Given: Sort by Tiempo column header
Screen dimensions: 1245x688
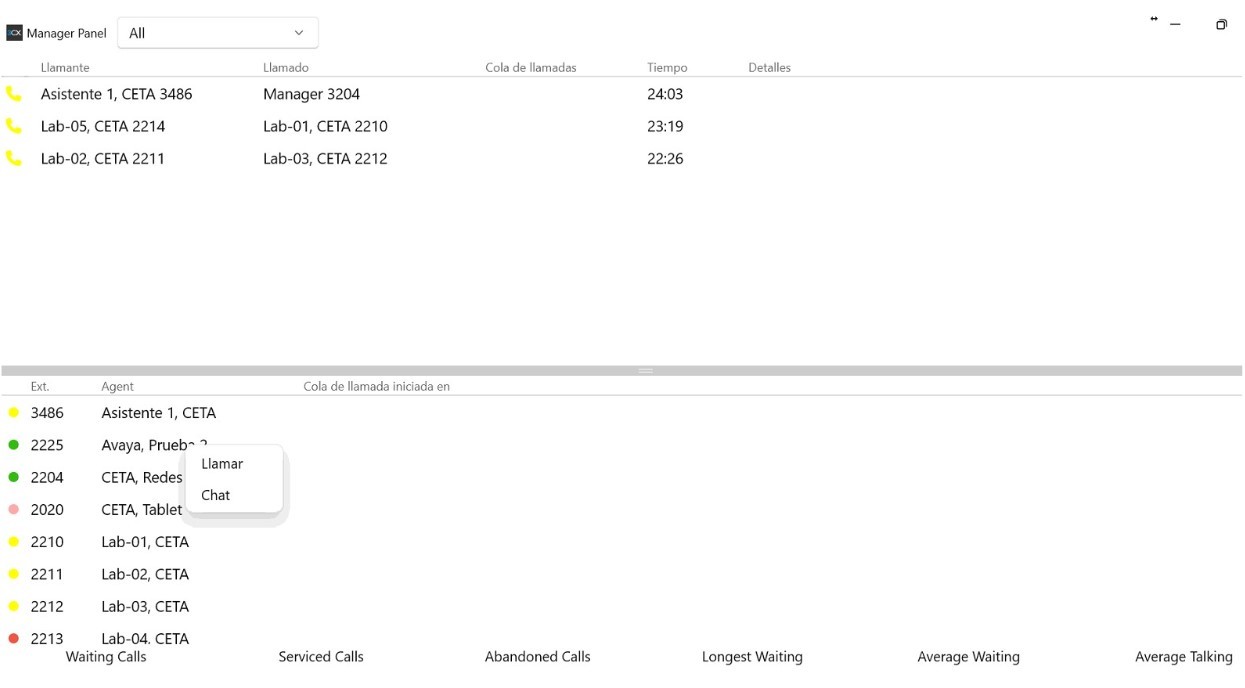Looking at the screenshot, I should 667,68.
